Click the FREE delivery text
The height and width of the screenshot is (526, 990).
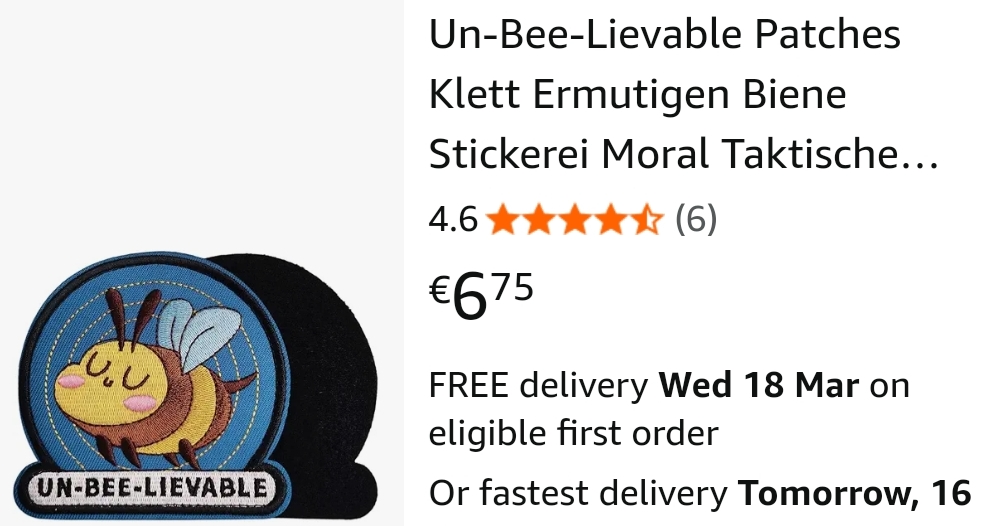pos(539,384)
